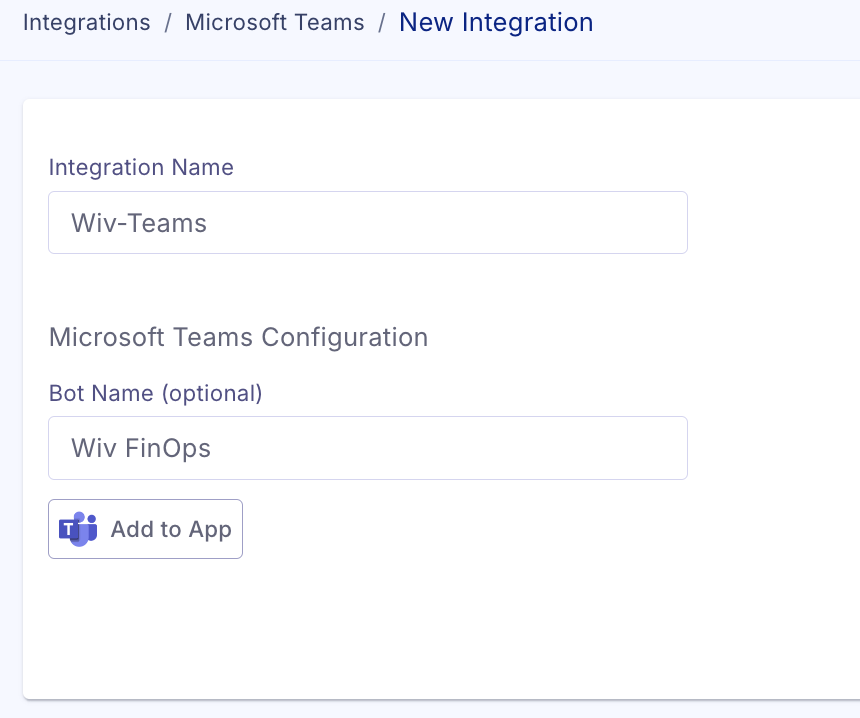The width and height of the screenshot is (860, 718).
Task: Select Microsoft Teams Configuration heading
Action: (239, 337)
